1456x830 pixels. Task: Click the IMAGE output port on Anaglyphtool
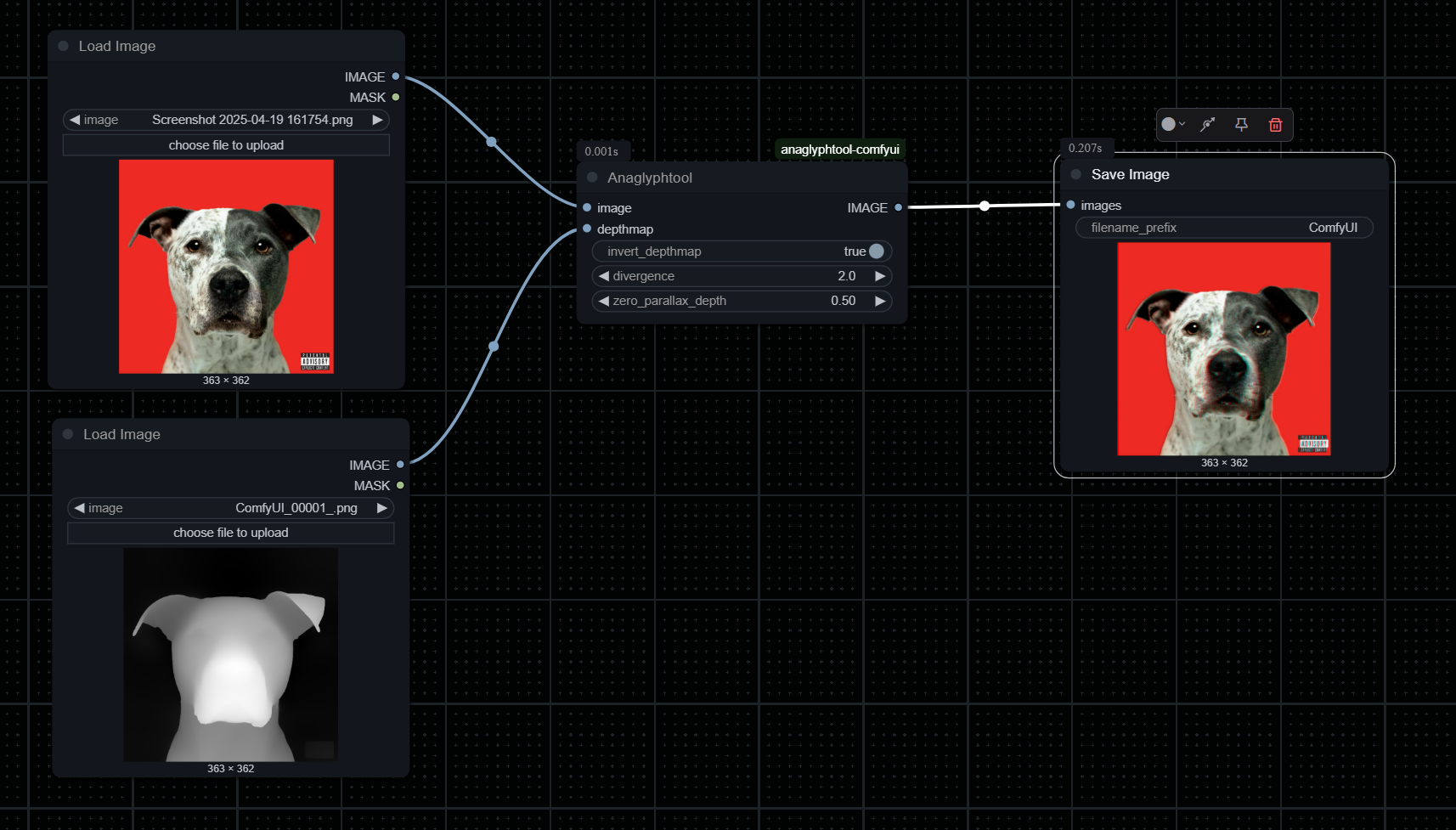(x=898, y=207)
